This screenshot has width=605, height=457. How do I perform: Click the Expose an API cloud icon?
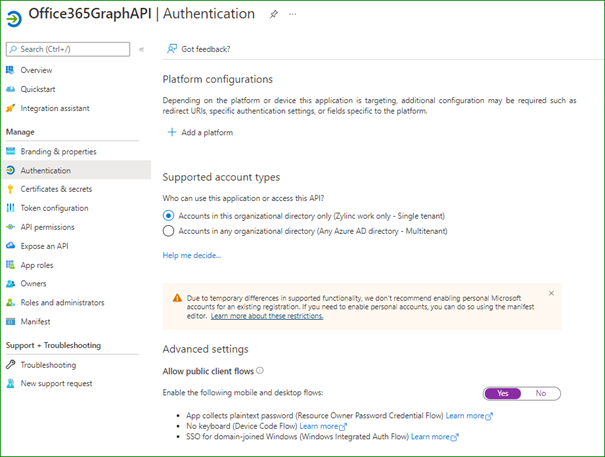pos(10,245)
